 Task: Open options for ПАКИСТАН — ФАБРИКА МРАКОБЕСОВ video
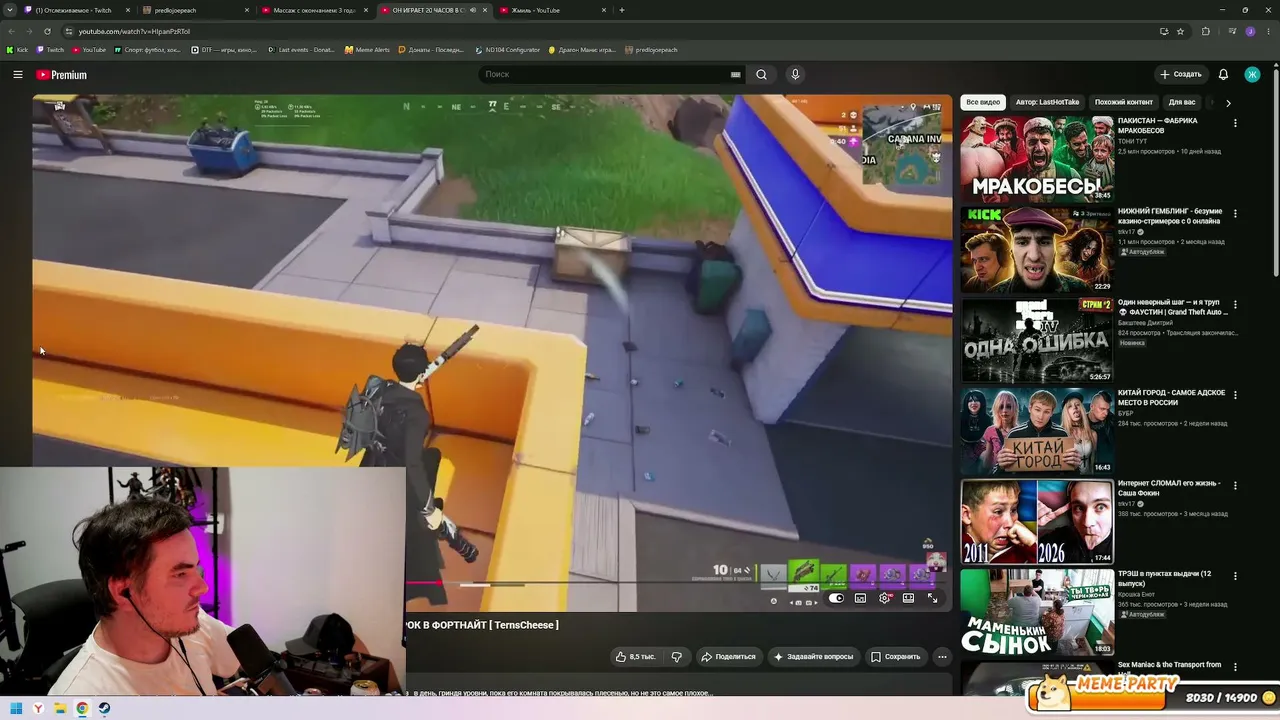pos(1235,123)
